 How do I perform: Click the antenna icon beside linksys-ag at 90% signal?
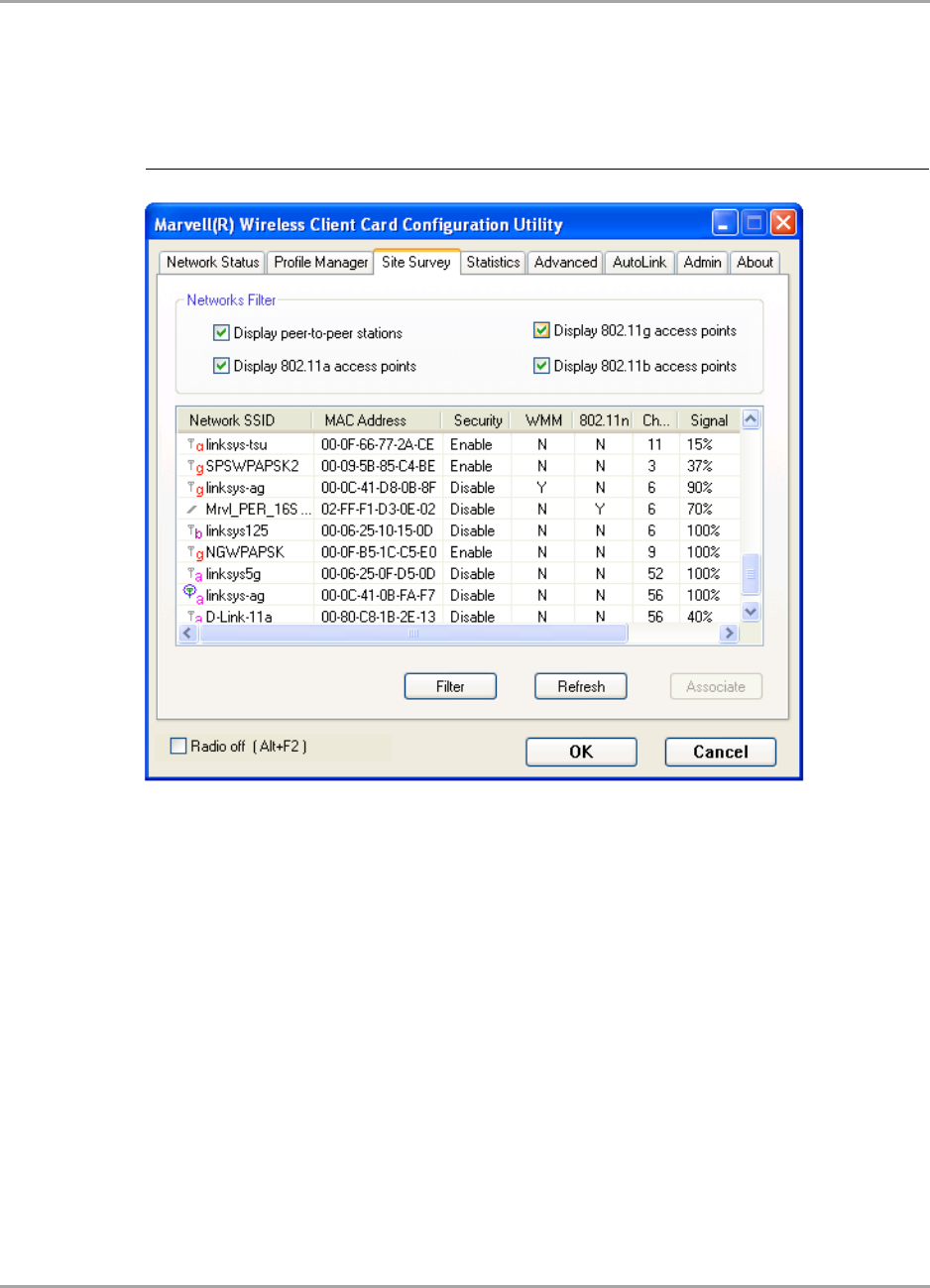pos(194,488)
